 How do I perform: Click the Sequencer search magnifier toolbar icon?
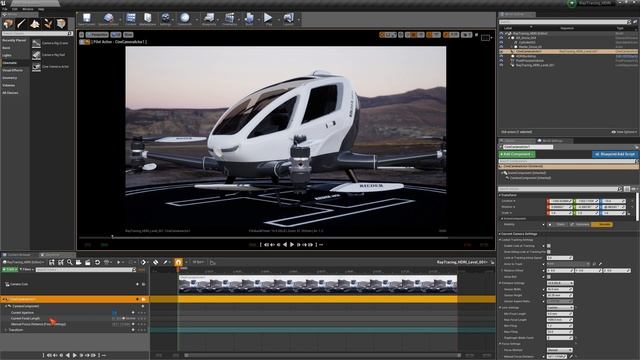point(70,262)
